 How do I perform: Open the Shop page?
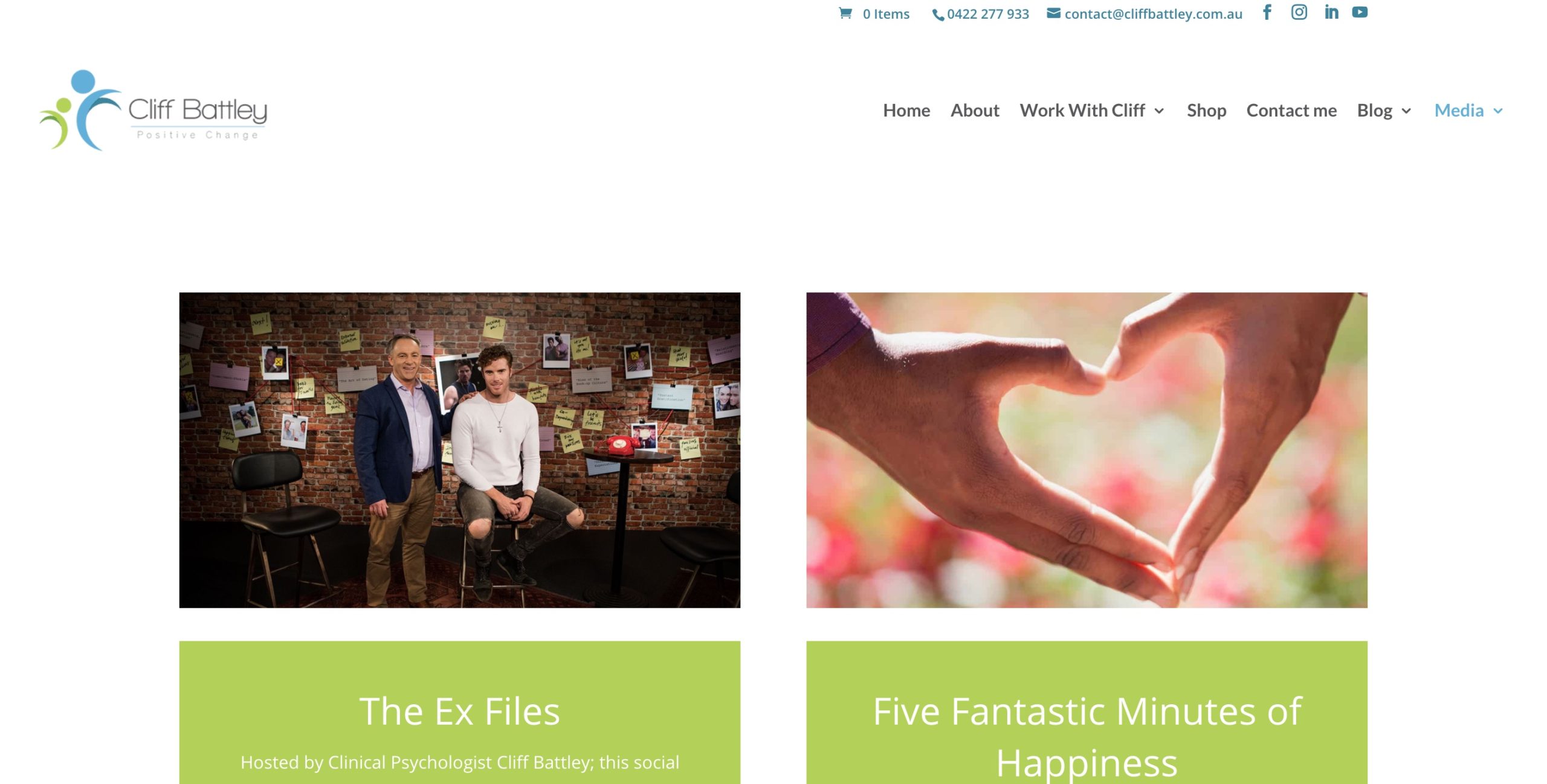(1206, 111)
